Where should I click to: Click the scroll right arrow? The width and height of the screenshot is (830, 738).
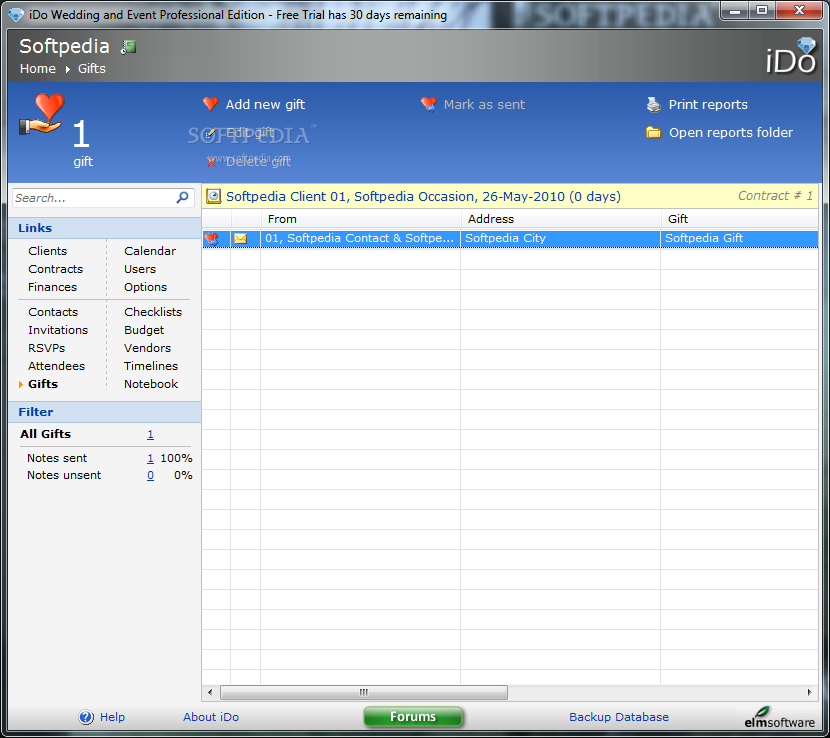[809, 692]
